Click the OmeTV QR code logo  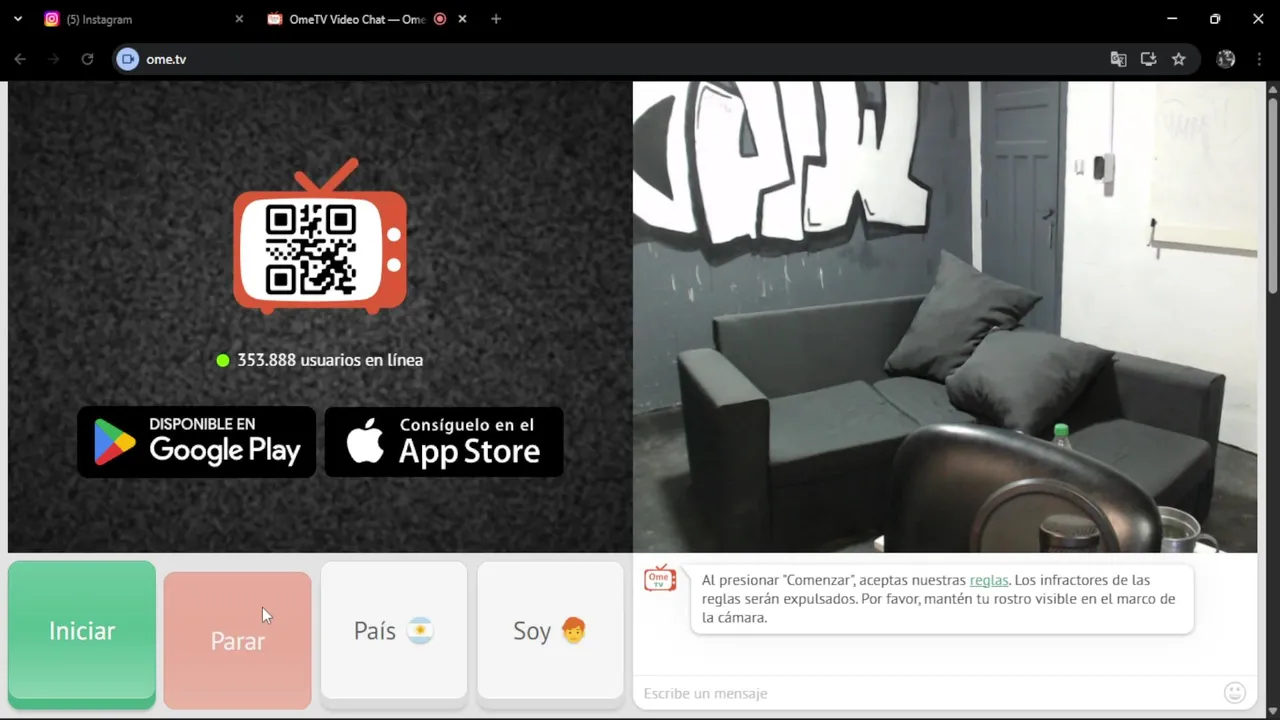(x=320, y=237)
